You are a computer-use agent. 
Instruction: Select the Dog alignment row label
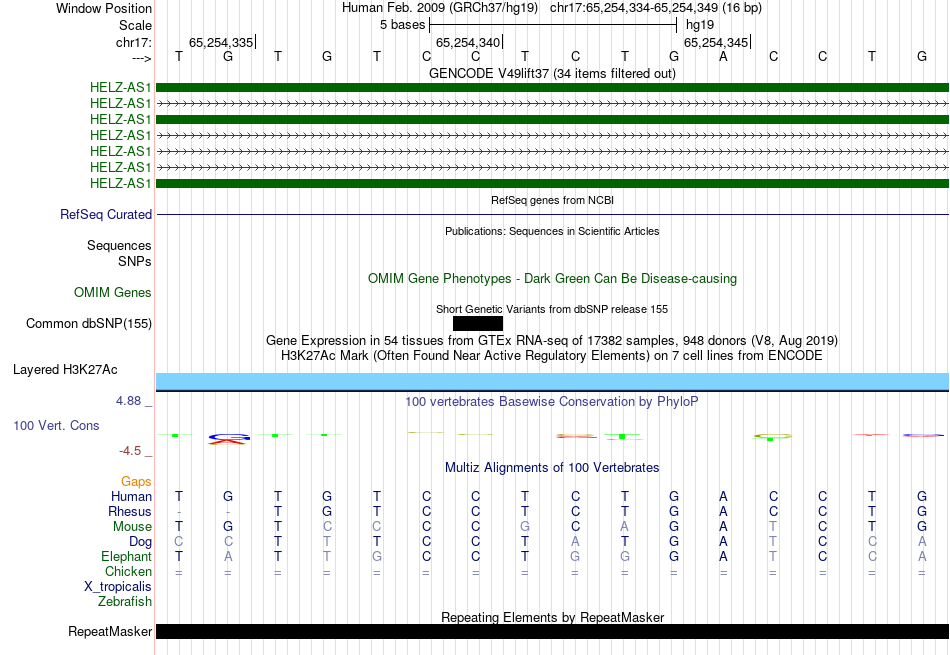point(140,542)
